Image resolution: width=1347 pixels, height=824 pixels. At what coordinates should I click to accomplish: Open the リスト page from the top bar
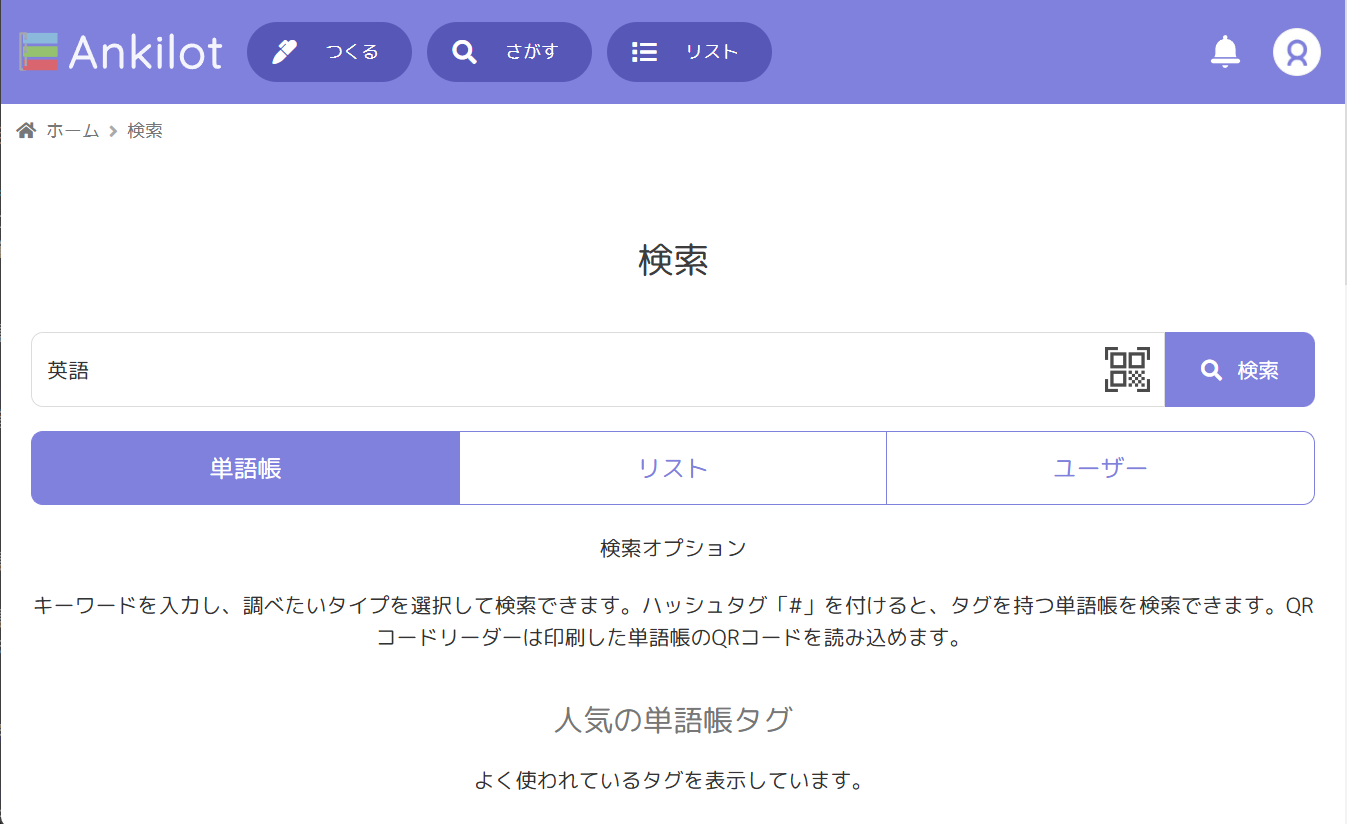[x=689, y=51]
